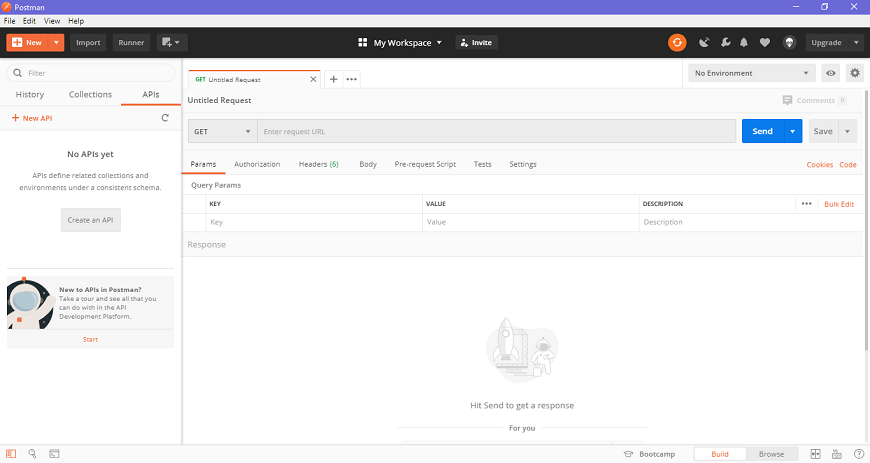
Task: Open the wrench settings icon
Action: coord(725,43)
